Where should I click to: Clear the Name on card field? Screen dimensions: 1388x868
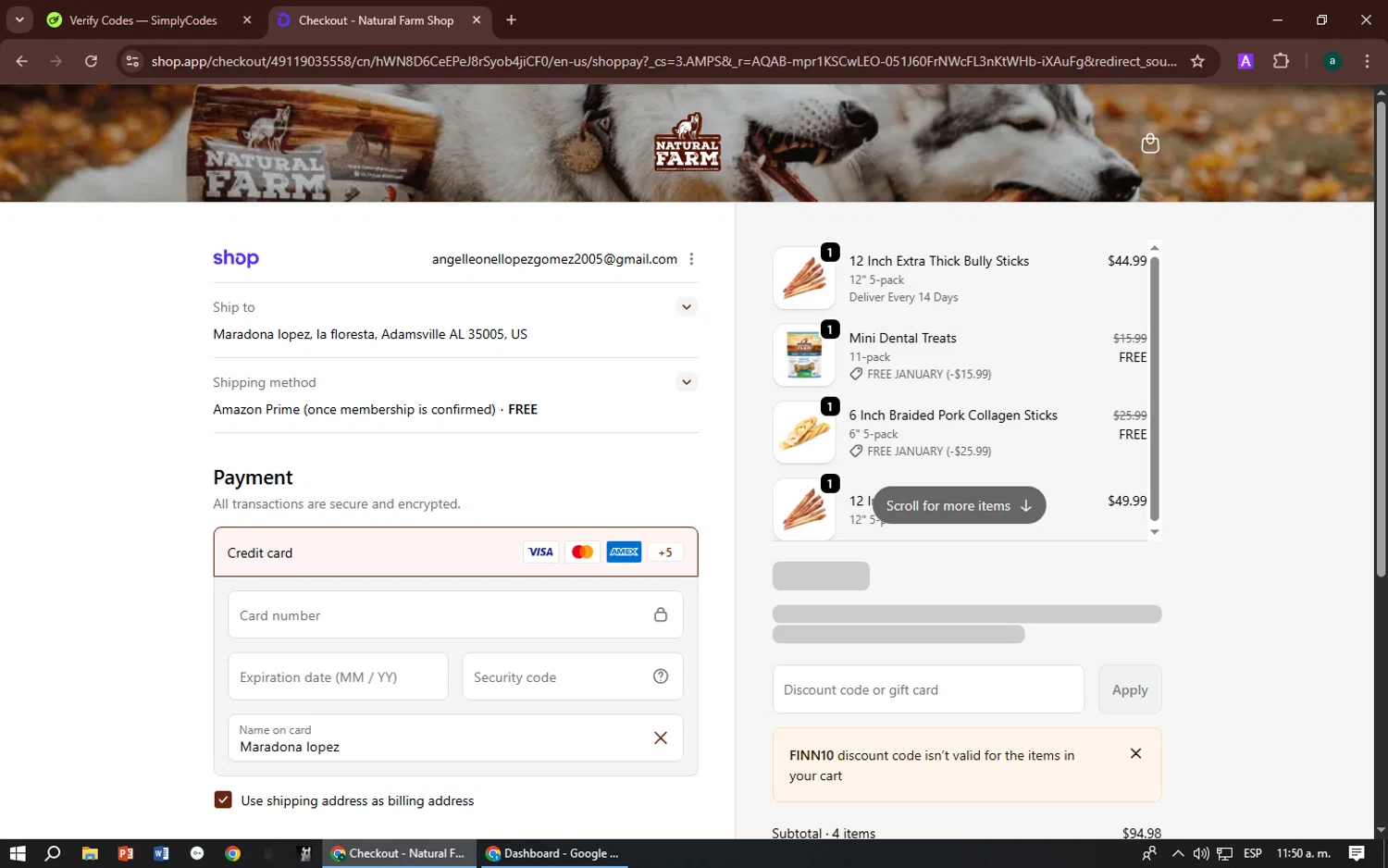(x=661, y=738)
